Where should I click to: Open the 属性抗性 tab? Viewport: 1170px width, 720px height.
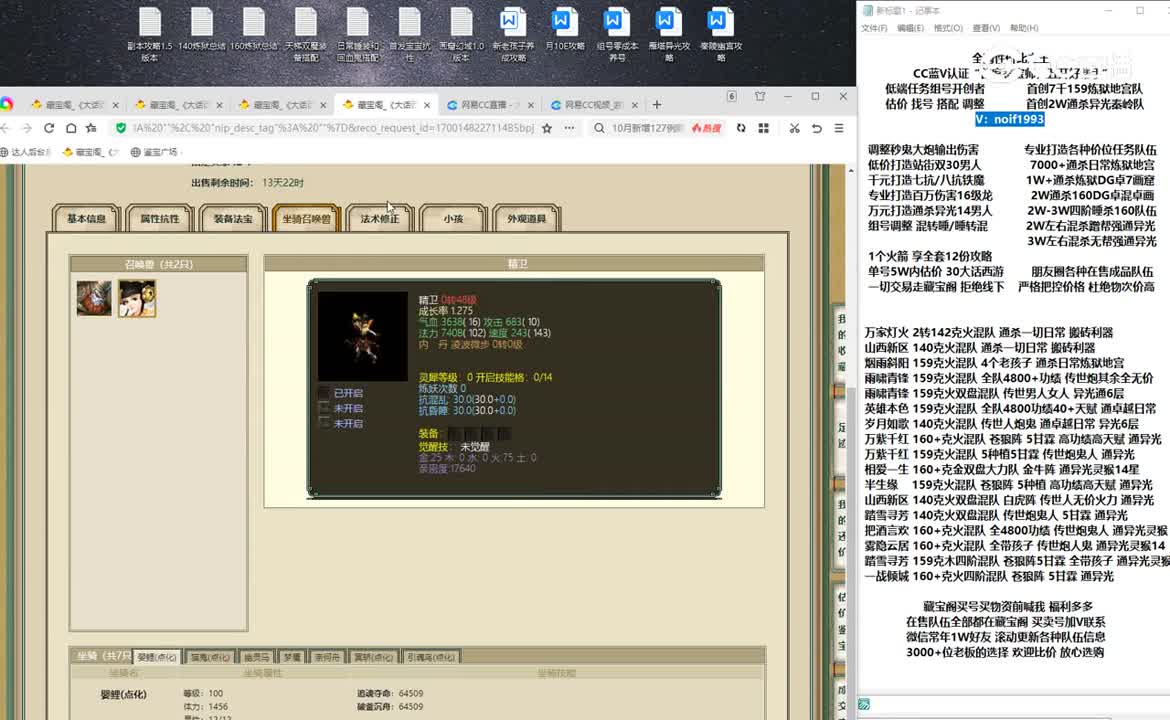tap(160, 219)
